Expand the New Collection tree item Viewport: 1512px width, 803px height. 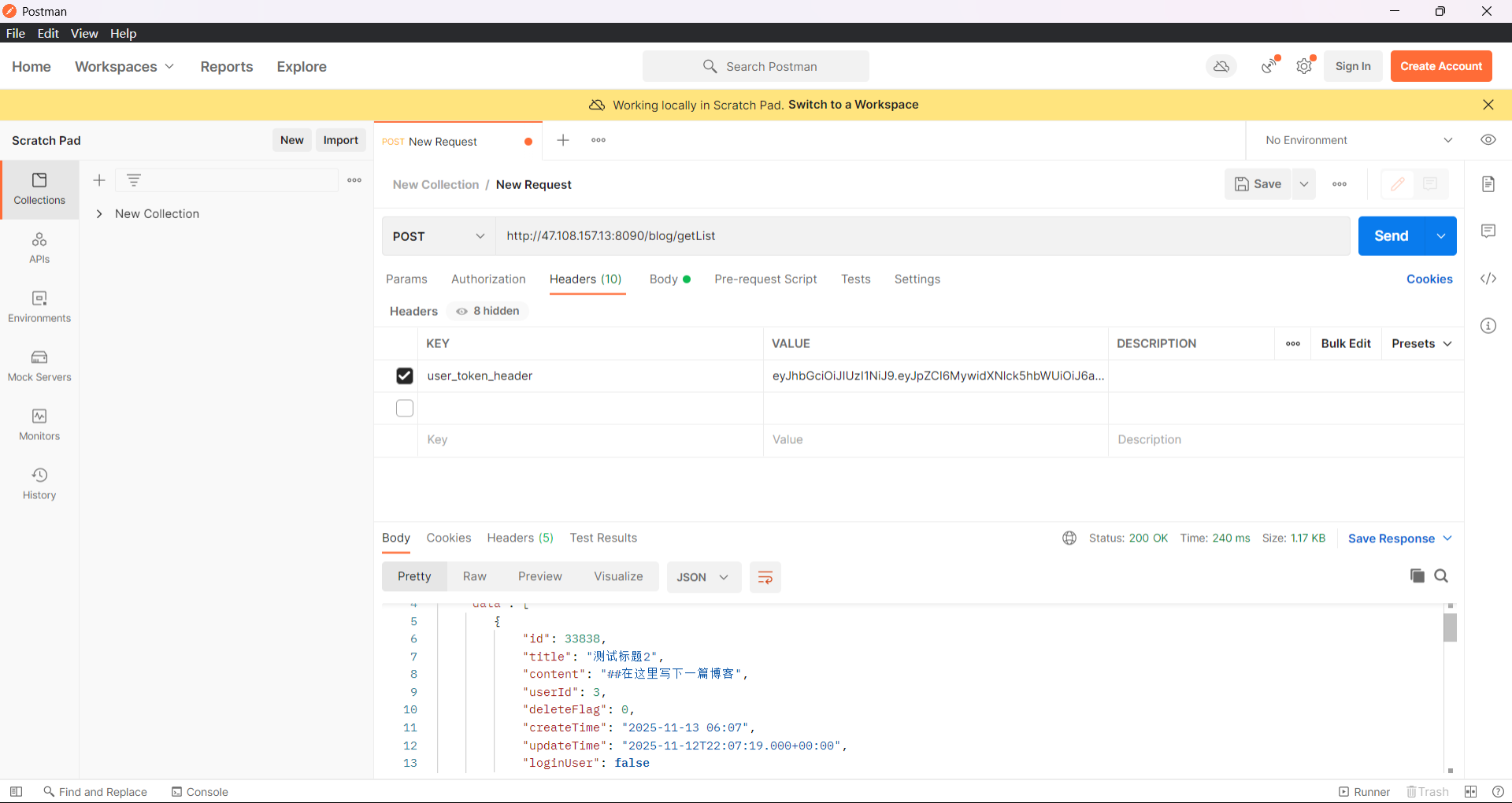click(x=99, y=214)
